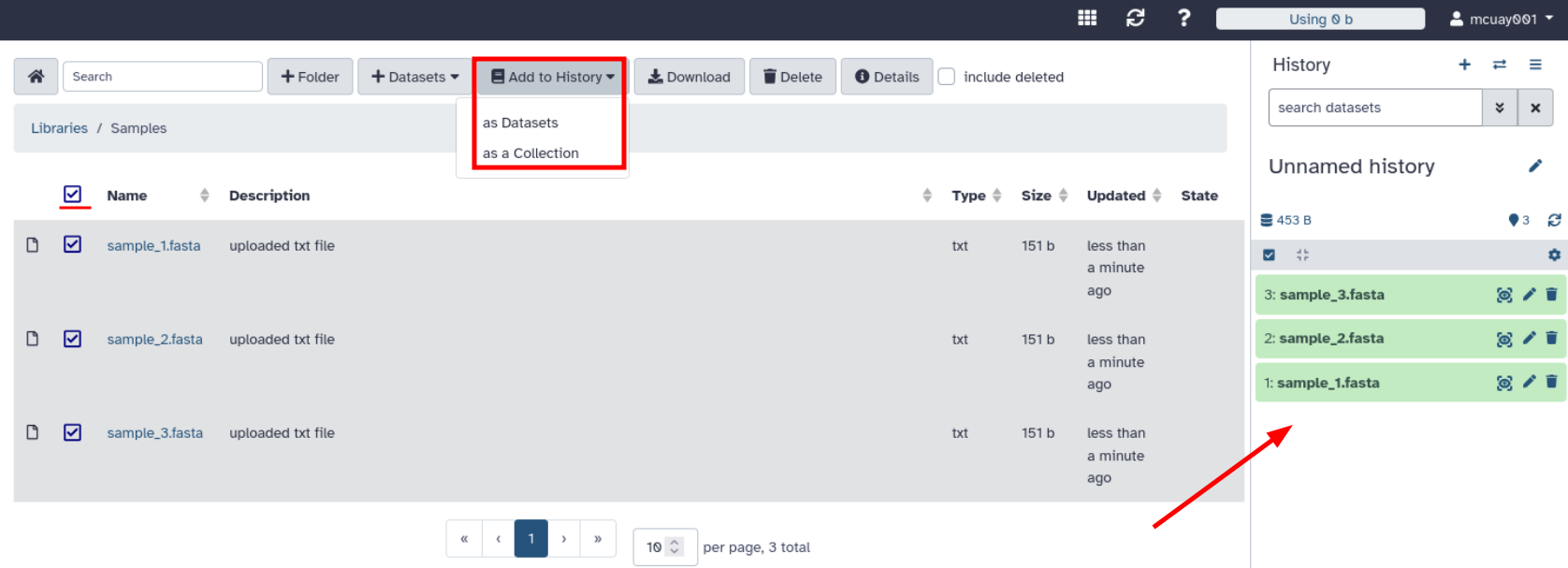Open the help question mark icon
The image size is (1568, 568).
pyautogui.click(x=1183, y=19)
